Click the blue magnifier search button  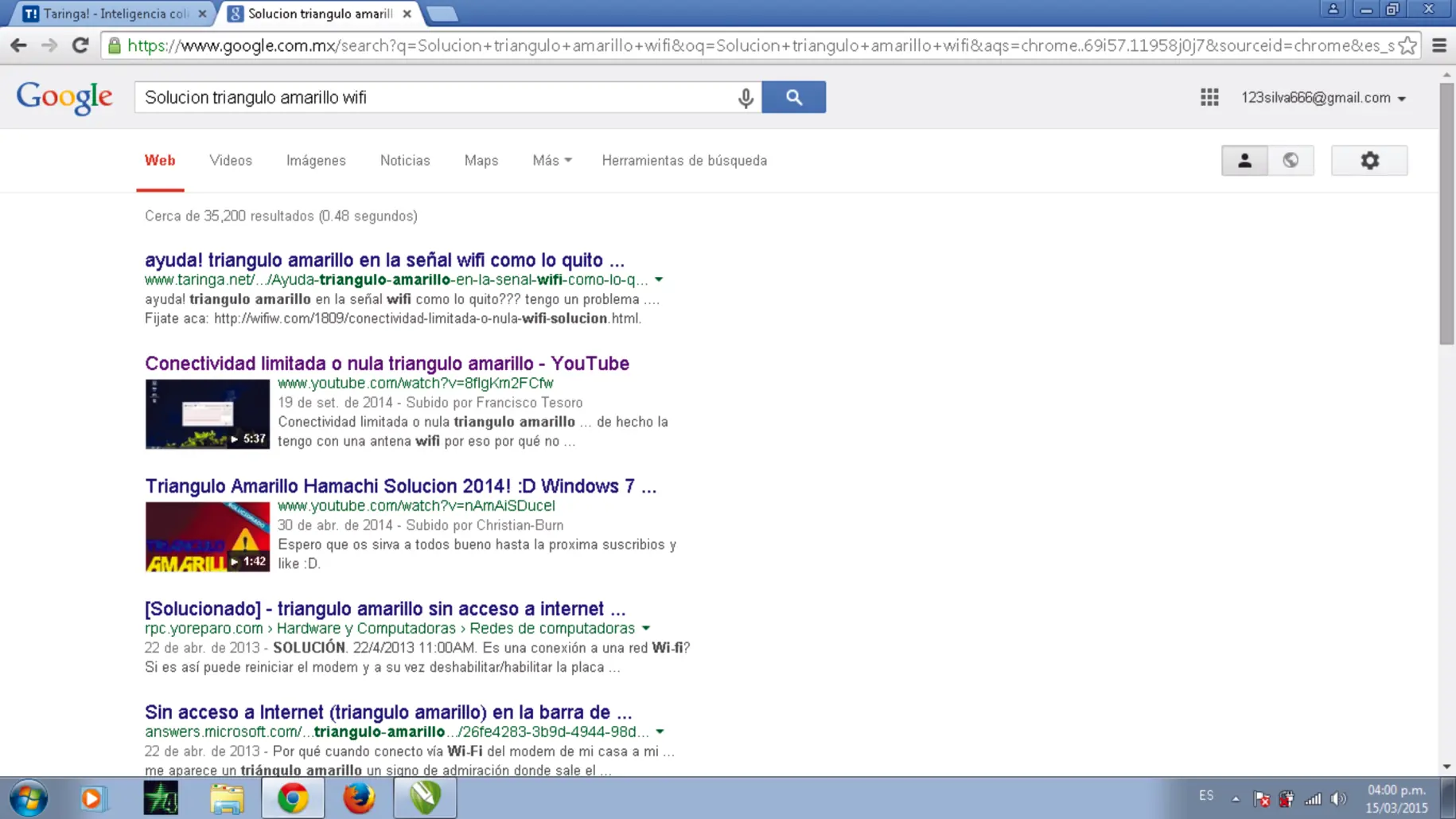pyautogui.click(x=793, y=97)
